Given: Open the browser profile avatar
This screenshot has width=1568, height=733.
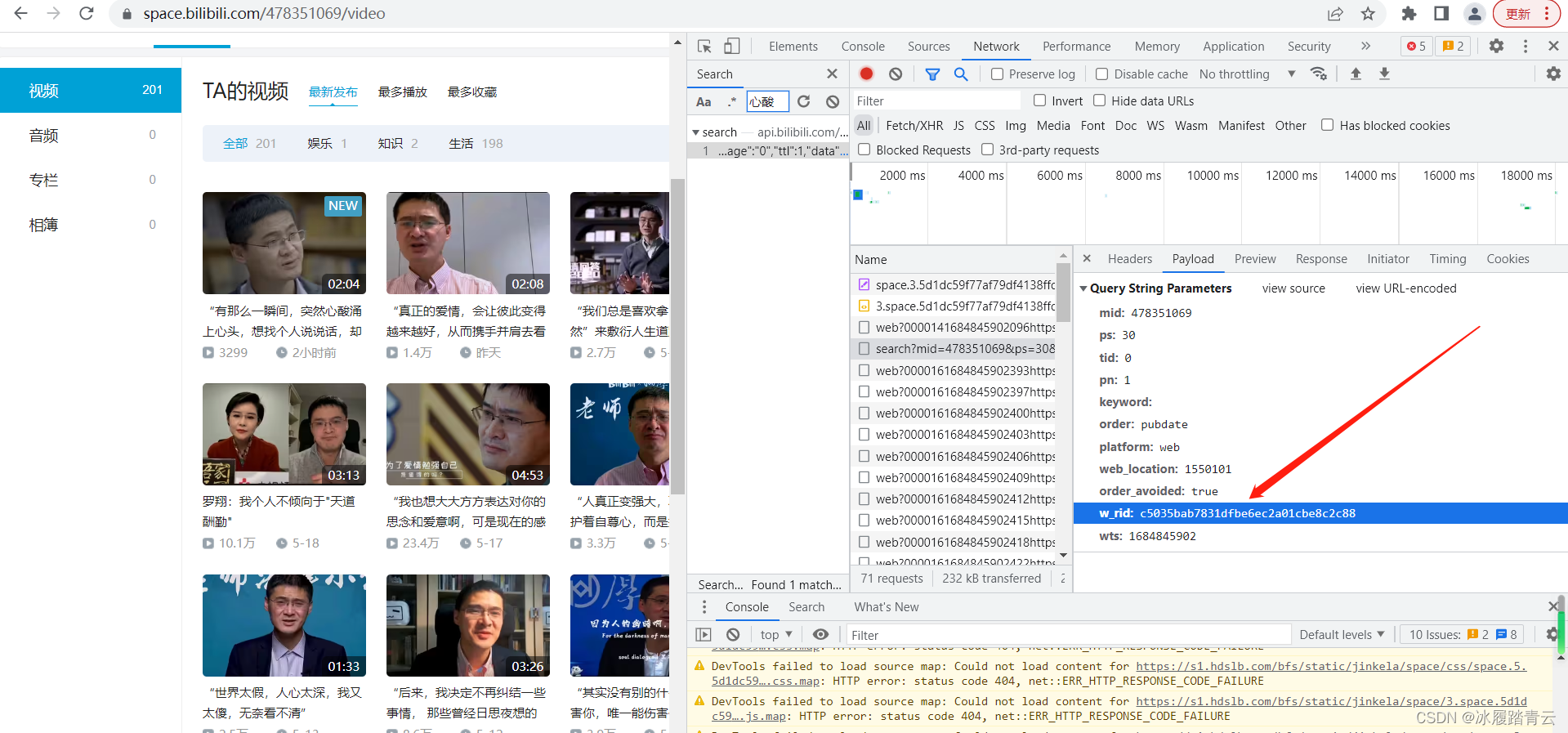Looking at the screenshot, I should click(1474, 14).
